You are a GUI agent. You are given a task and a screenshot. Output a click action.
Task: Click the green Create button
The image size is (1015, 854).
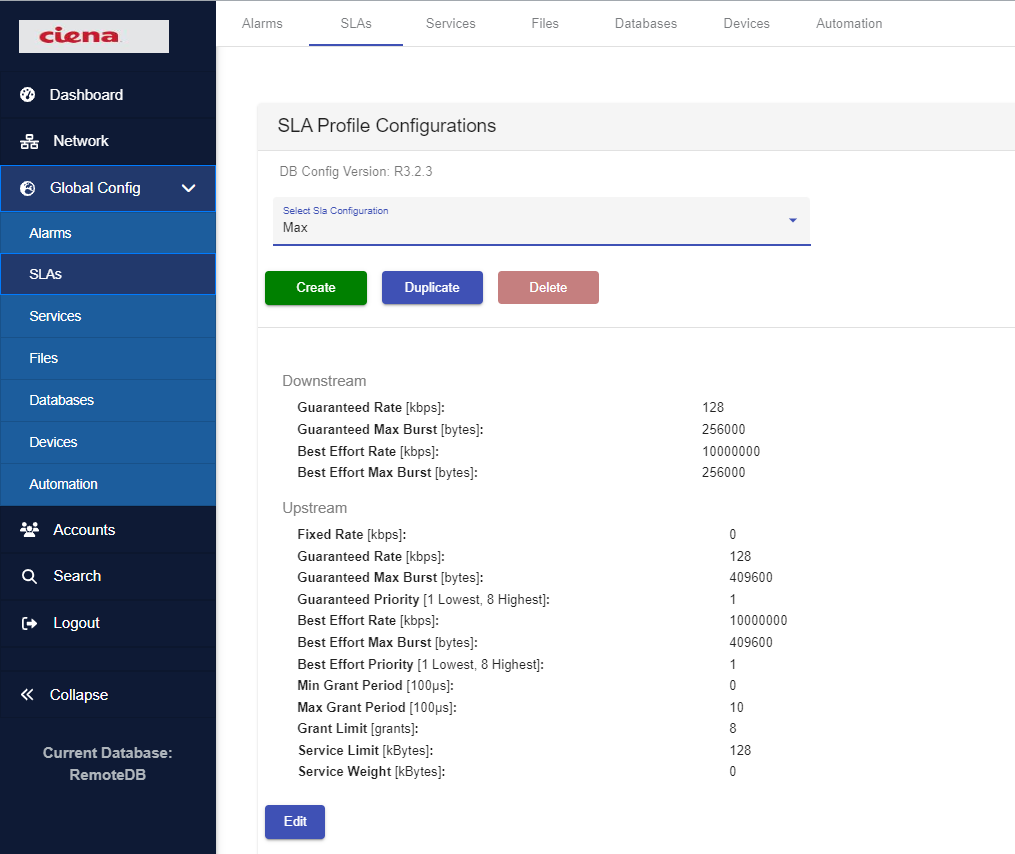tap(316, 287)
